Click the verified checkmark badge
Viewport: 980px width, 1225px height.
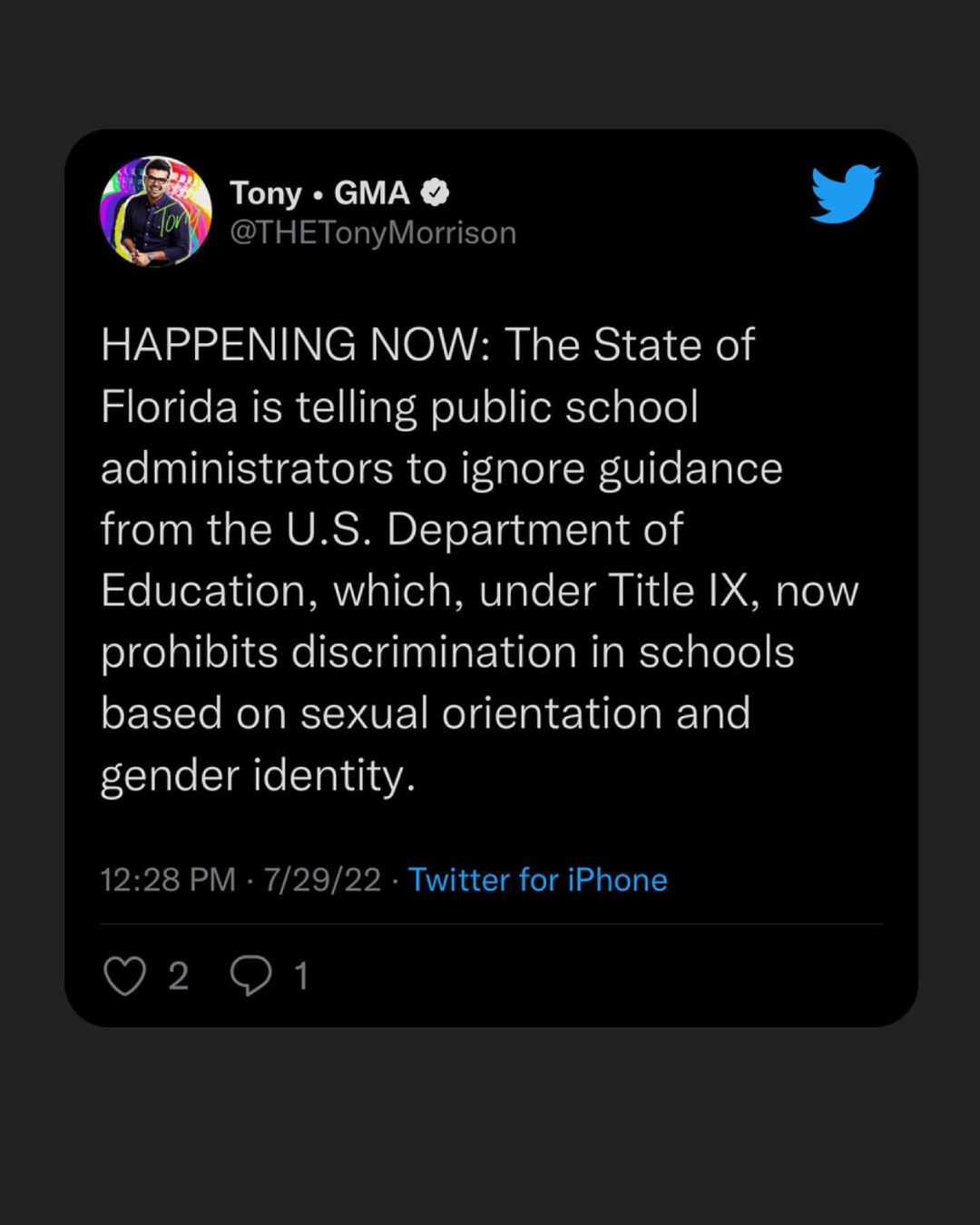pos(436,192)
